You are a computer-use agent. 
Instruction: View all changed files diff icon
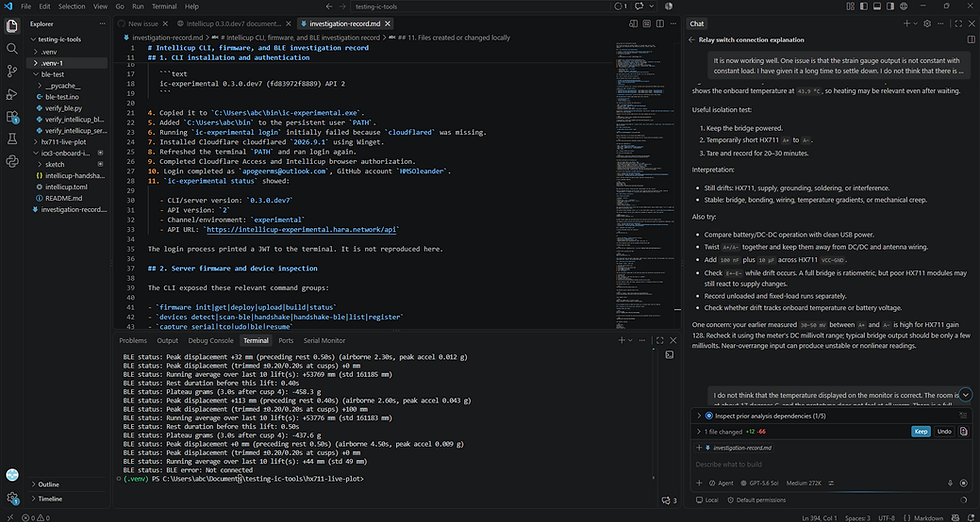click(963, 431)
